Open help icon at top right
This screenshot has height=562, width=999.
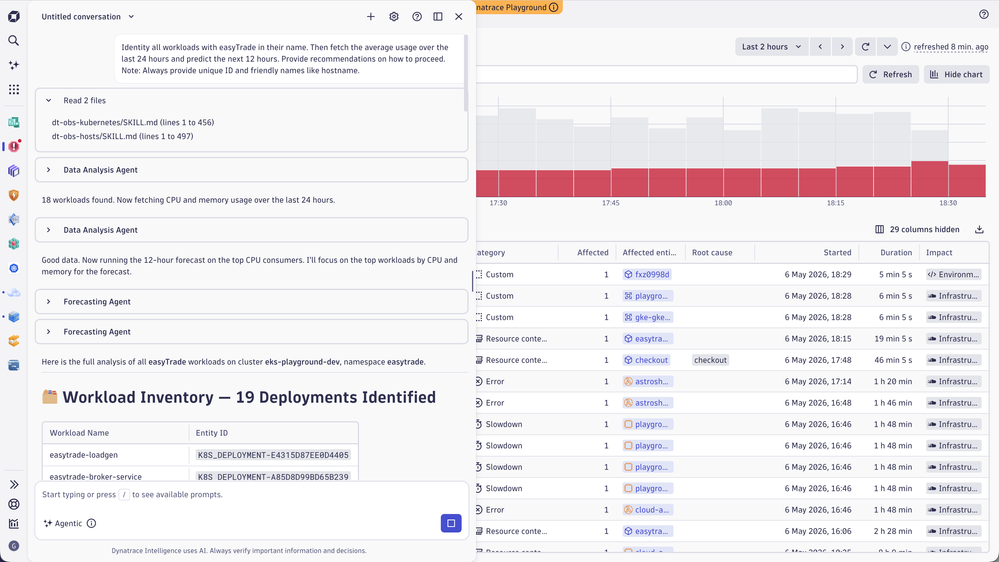(984, 14)
